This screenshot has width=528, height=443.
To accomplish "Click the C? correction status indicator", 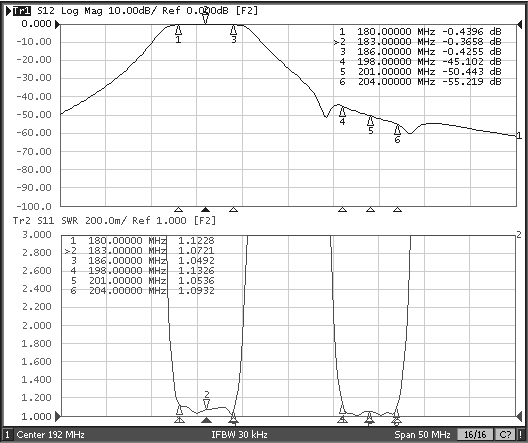I will coord(505,435).
